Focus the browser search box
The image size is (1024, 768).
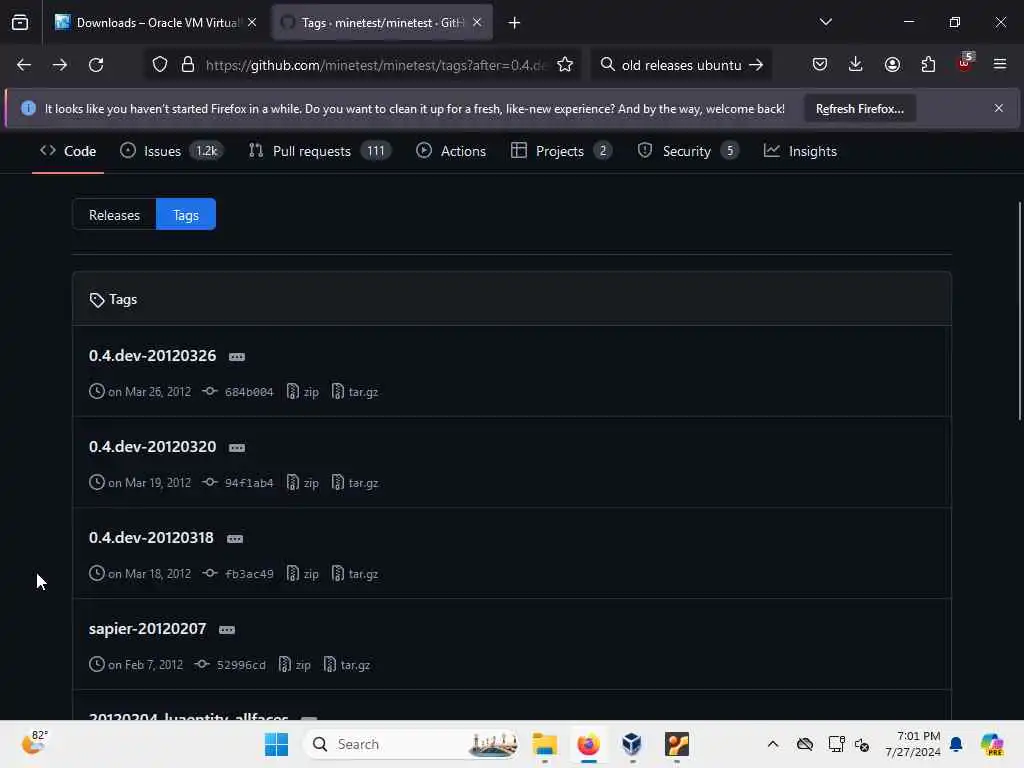(681, 65)
